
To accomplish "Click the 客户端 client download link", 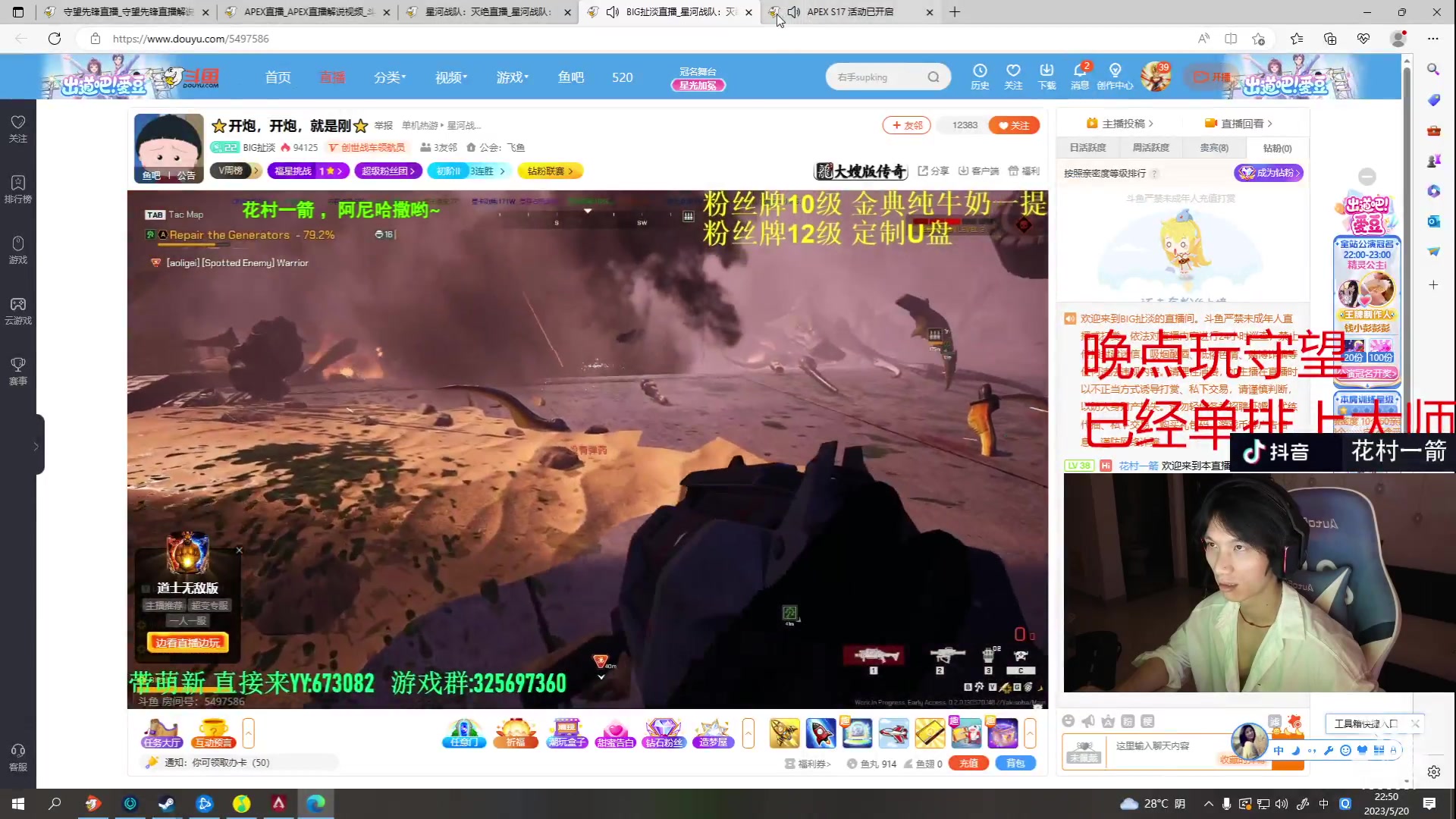I will (978, 171).
